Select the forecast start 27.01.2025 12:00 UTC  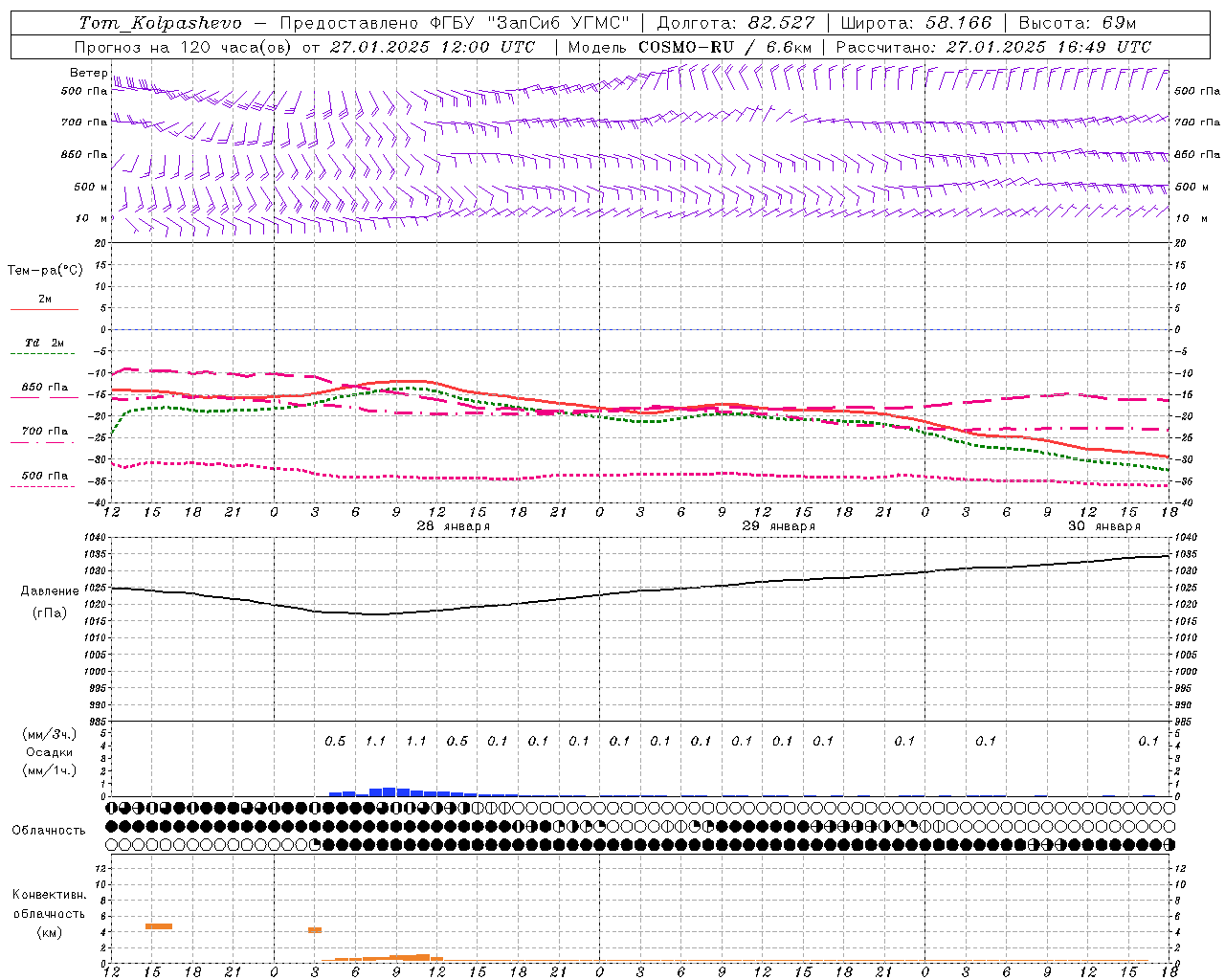433,47
